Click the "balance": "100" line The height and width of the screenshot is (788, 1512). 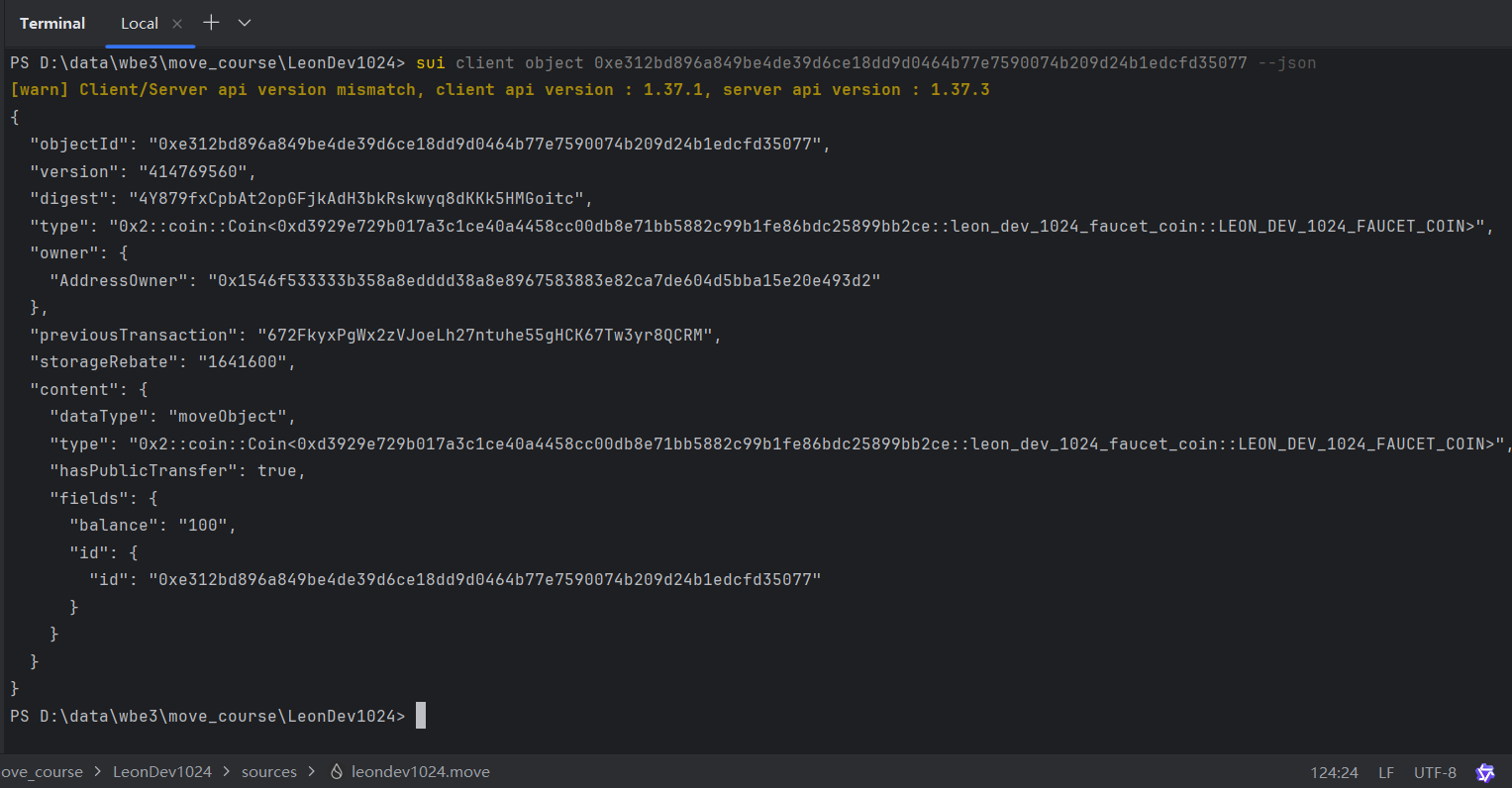pyautogui.click(x=152, y=526)
